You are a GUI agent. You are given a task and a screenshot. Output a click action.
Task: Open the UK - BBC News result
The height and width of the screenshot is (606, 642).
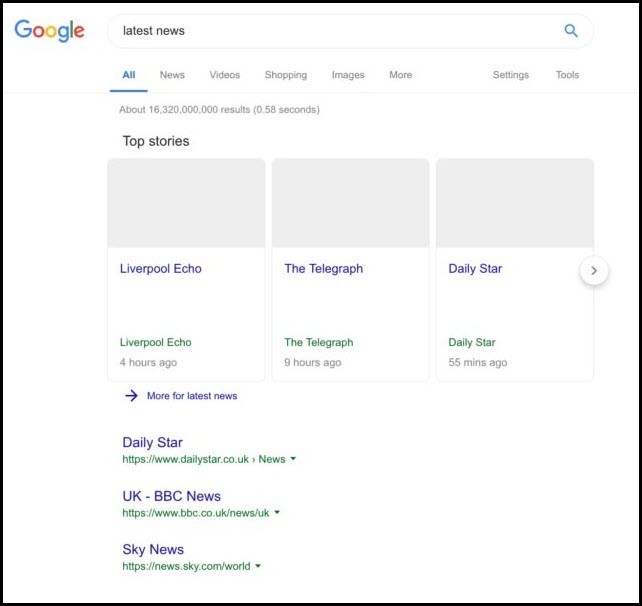tap(171, 496)
